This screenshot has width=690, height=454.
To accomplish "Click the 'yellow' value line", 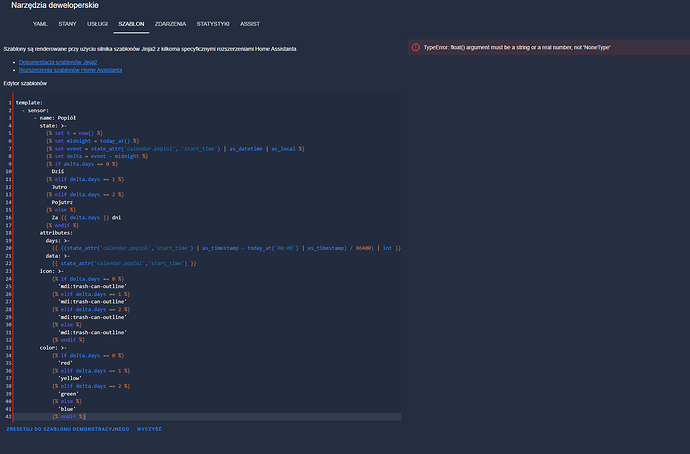I will click(x=70, y=378).
